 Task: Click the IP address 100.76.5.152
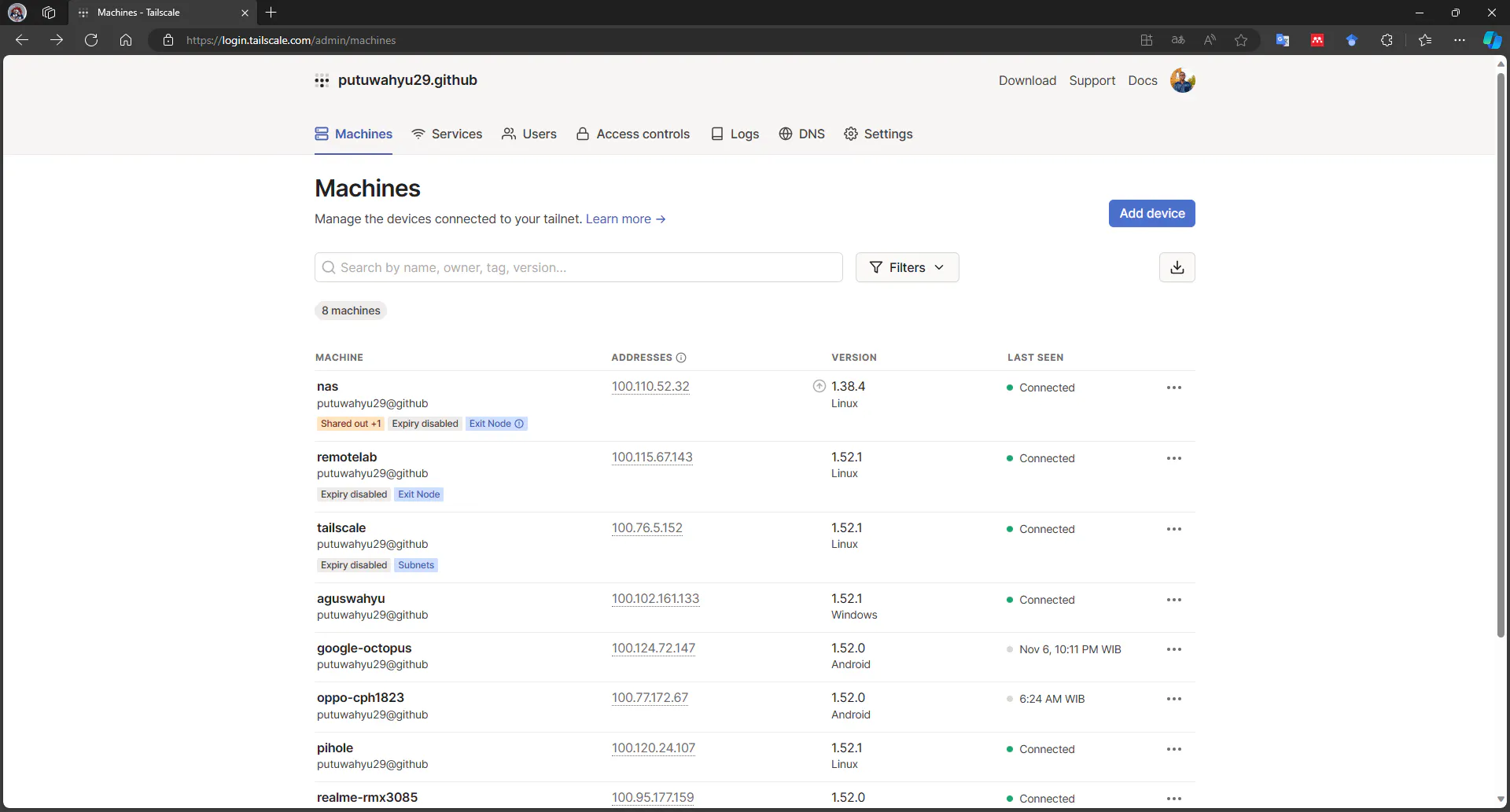coord(647,528)
